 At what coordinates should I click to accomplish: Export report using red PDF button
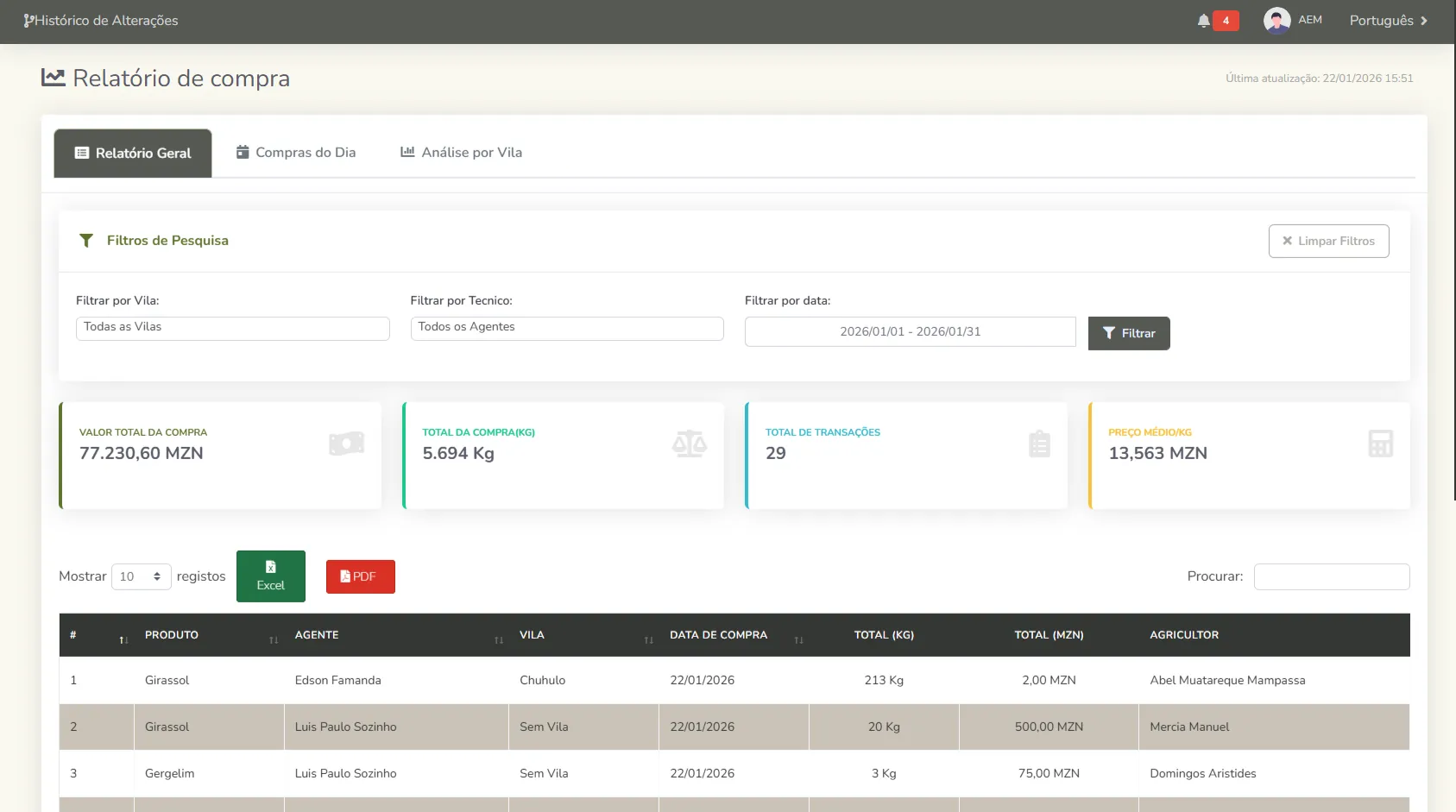pyautogui.click(x=360, y=576)
